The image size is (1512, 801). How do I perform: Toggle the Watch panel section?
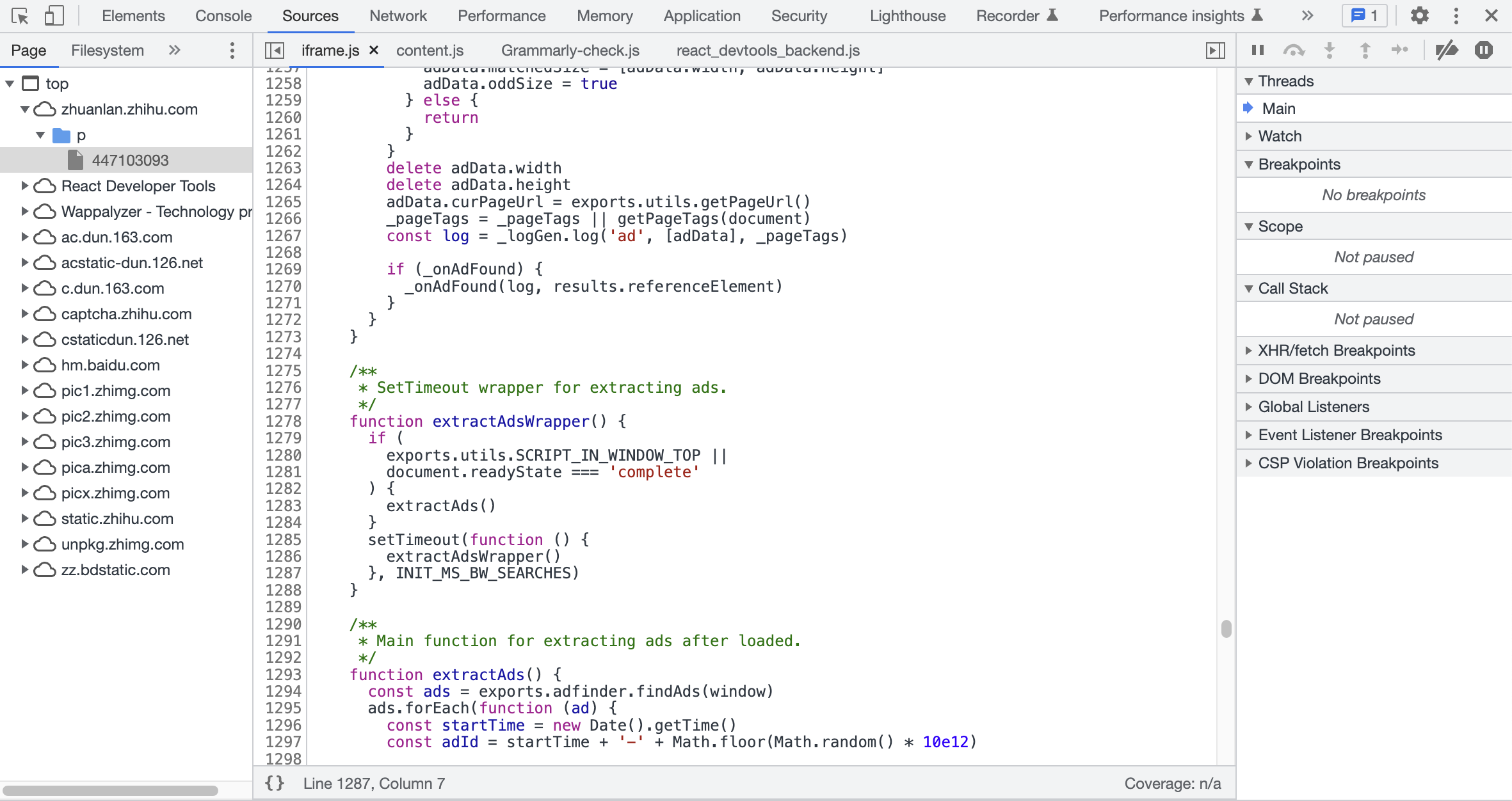click(1279, 135)
